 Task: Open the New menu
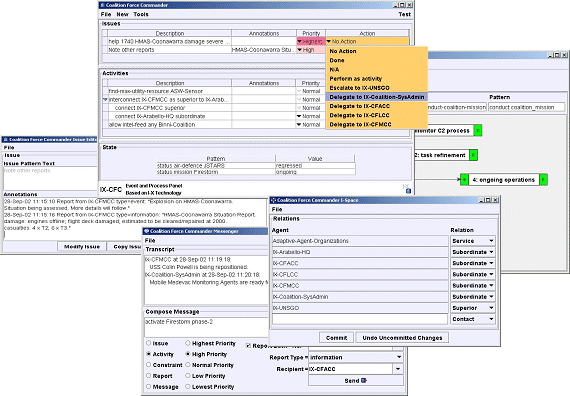pos(122,14)
